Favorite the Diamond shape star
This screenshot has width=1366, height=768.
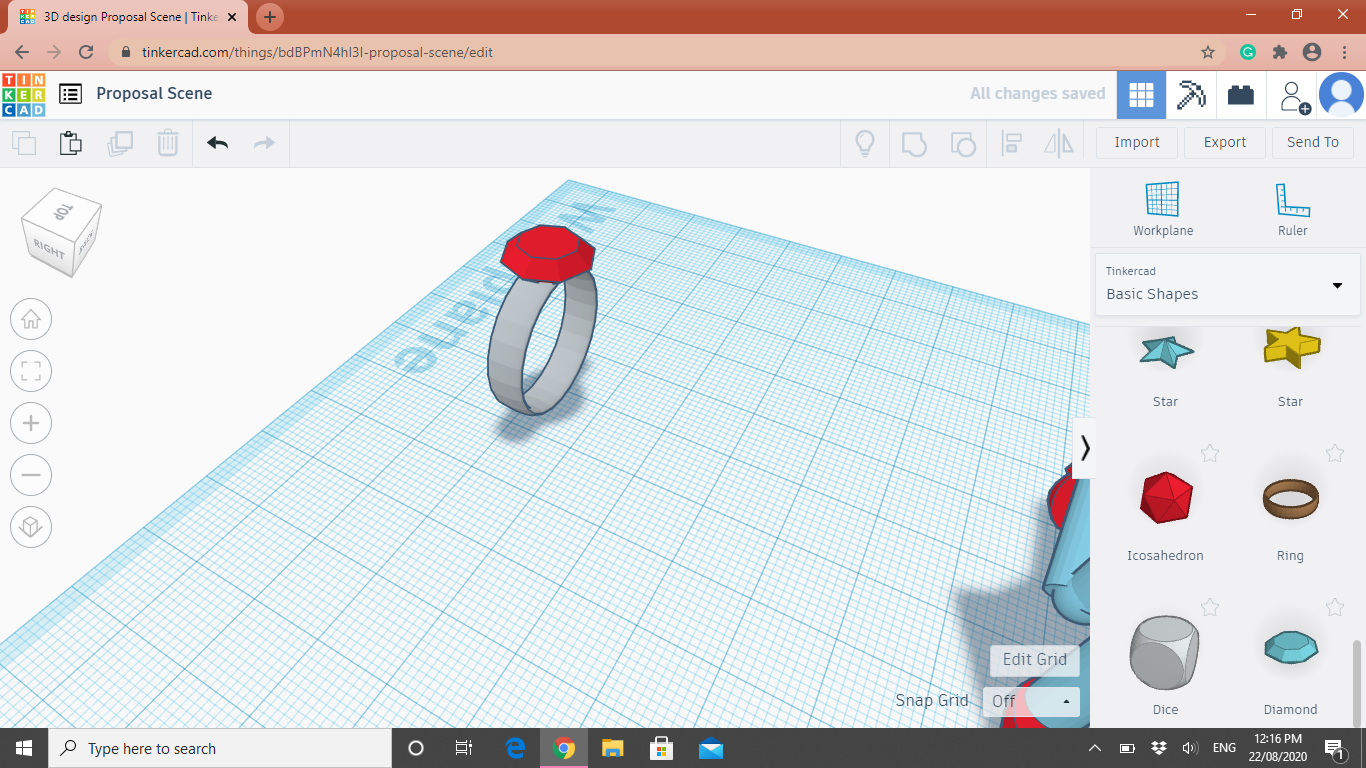1334,607
